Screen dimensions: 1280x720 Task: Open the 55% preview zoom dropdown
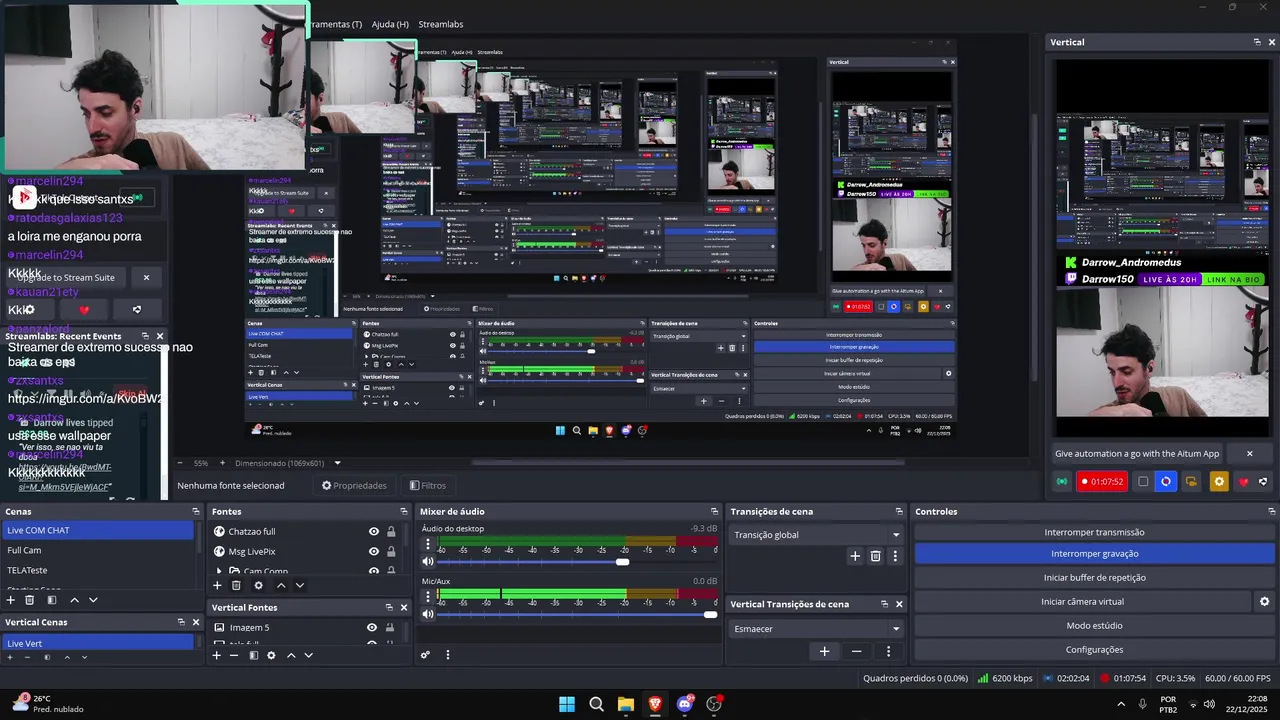click(201, 463)
